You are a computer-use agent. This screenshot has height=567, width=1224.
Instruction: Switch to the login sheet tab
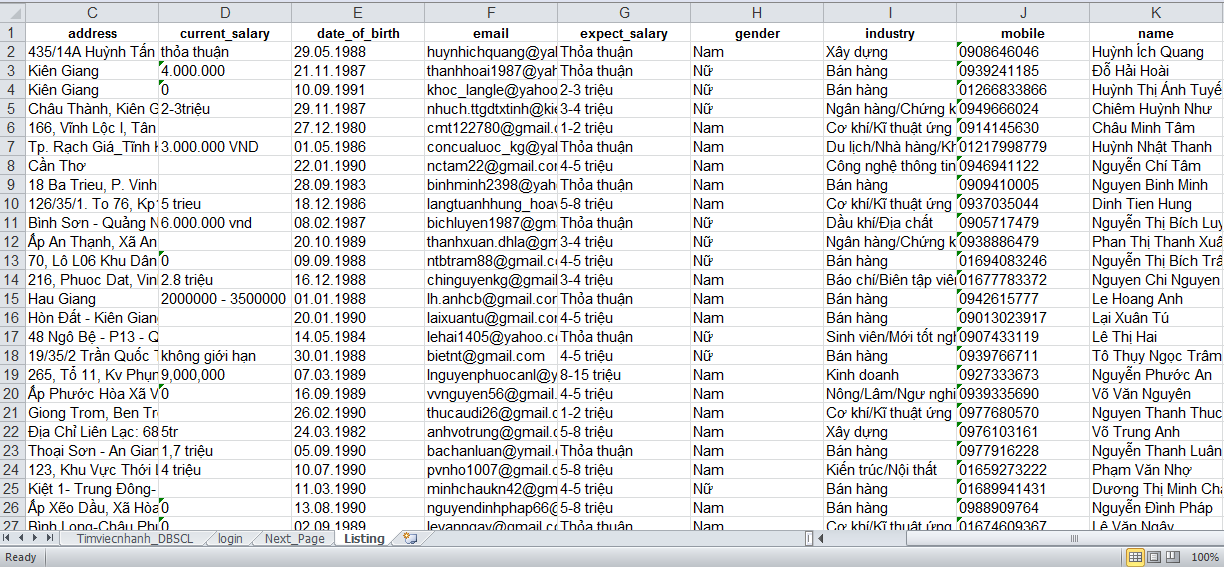pyautogui.click(x=230, y=539)
